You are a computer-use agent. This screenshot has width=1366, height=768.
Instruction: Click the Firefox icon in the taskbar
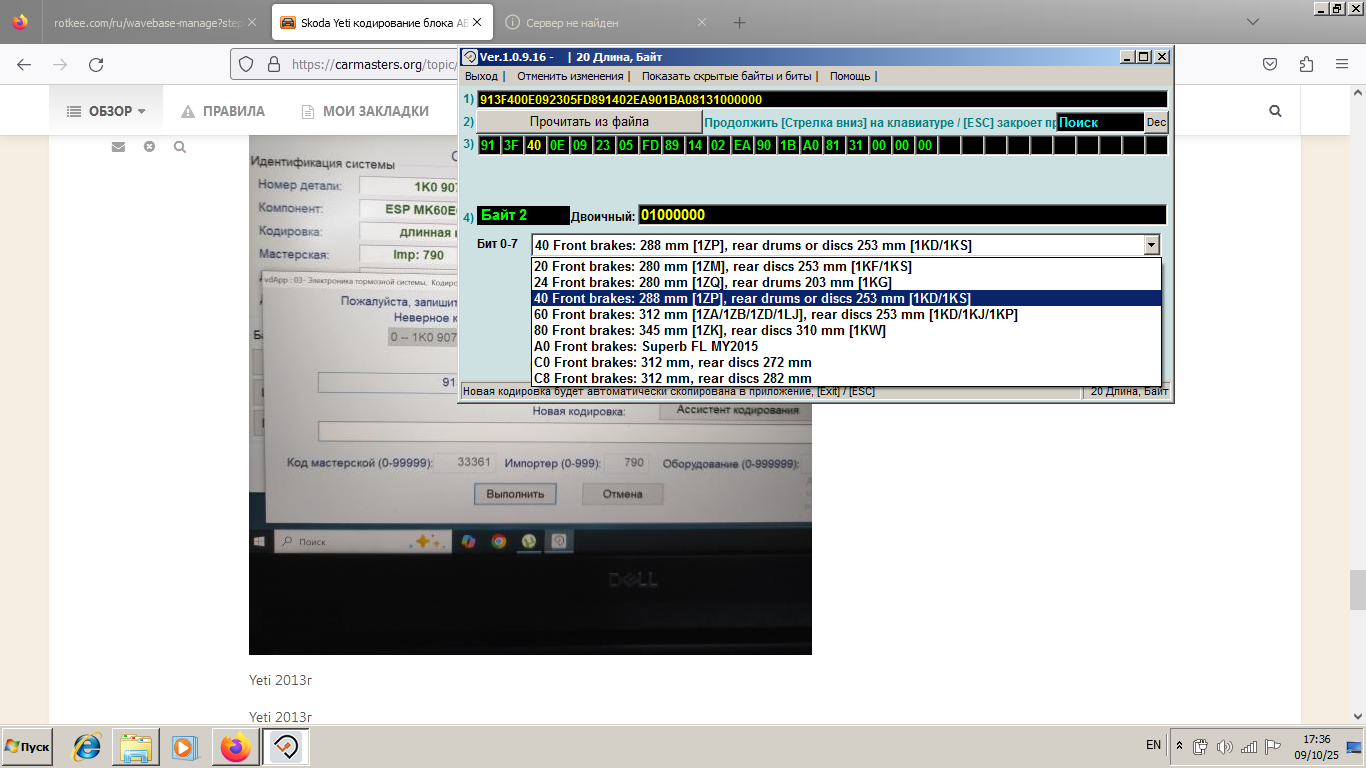click(236, 747)
